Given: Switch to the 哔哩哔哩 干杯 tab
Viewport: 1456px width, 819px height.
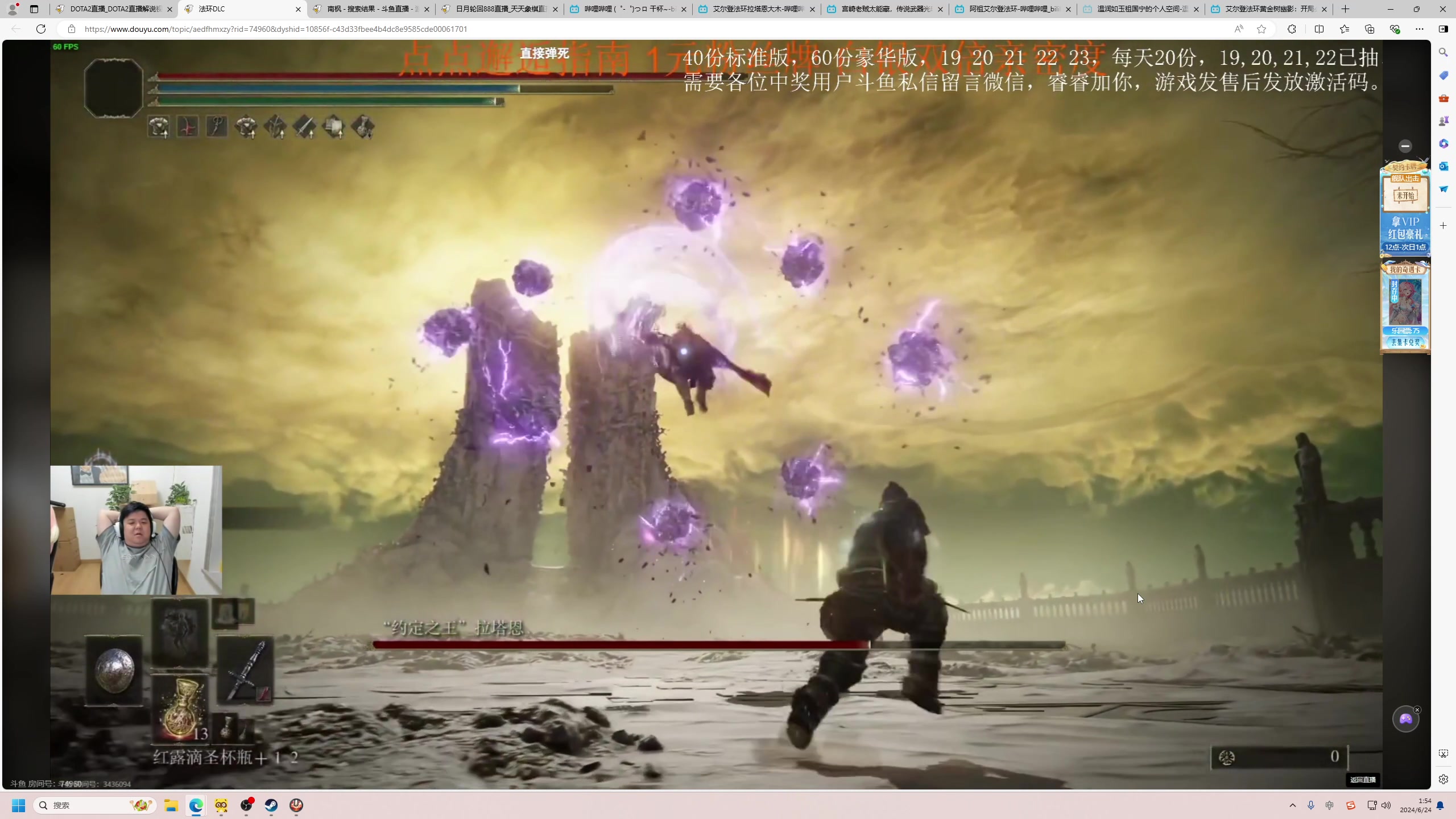Looking at the screenshot, I should [628, 9].
